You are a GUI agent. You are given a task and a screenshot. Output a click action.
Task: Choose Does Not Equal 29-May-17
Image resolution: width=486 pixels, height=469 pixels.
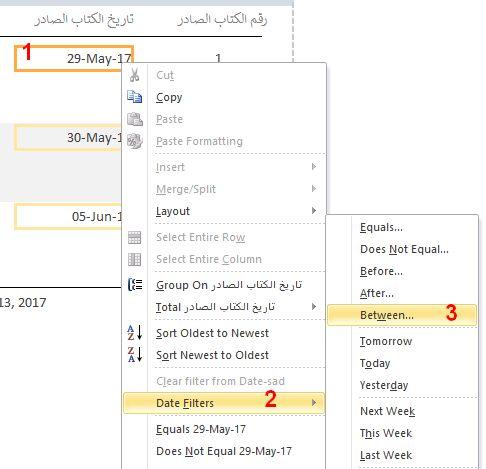coord(224,451)
